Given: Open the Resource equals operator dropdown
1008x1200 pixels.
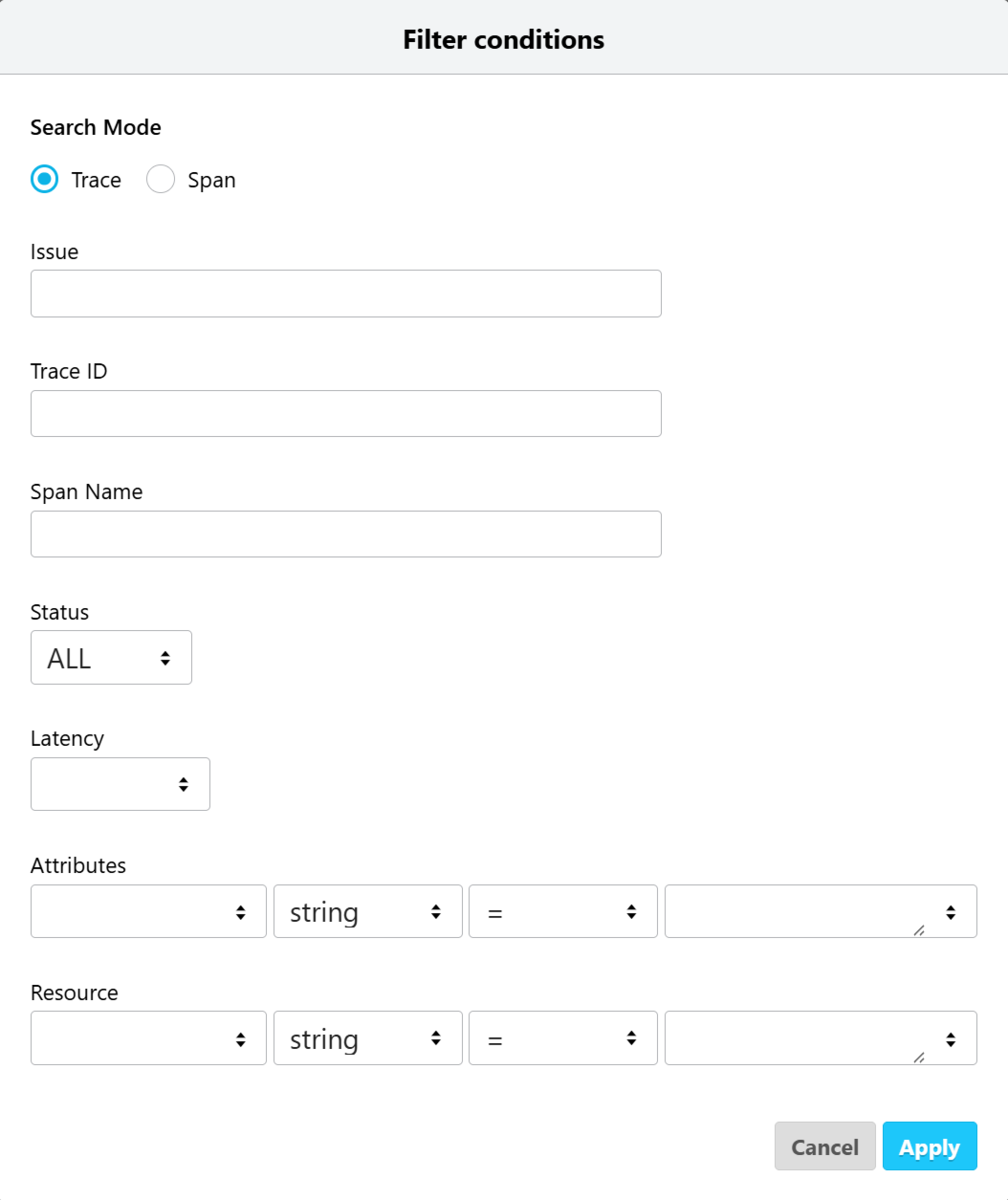Looking at the screenshot, I should tap(562, 1037).
